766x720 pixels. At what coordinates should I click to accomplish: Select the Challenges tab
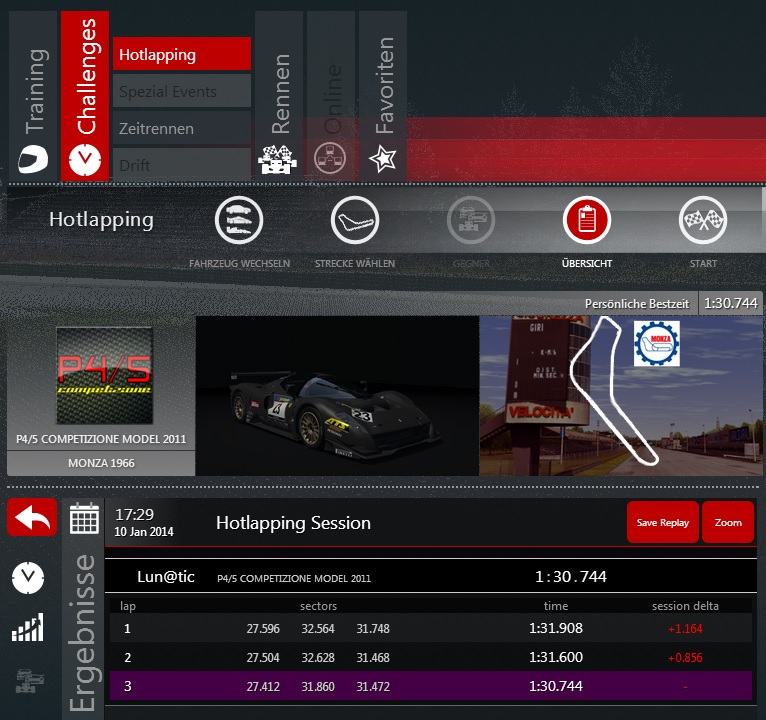tap(85, 96)
